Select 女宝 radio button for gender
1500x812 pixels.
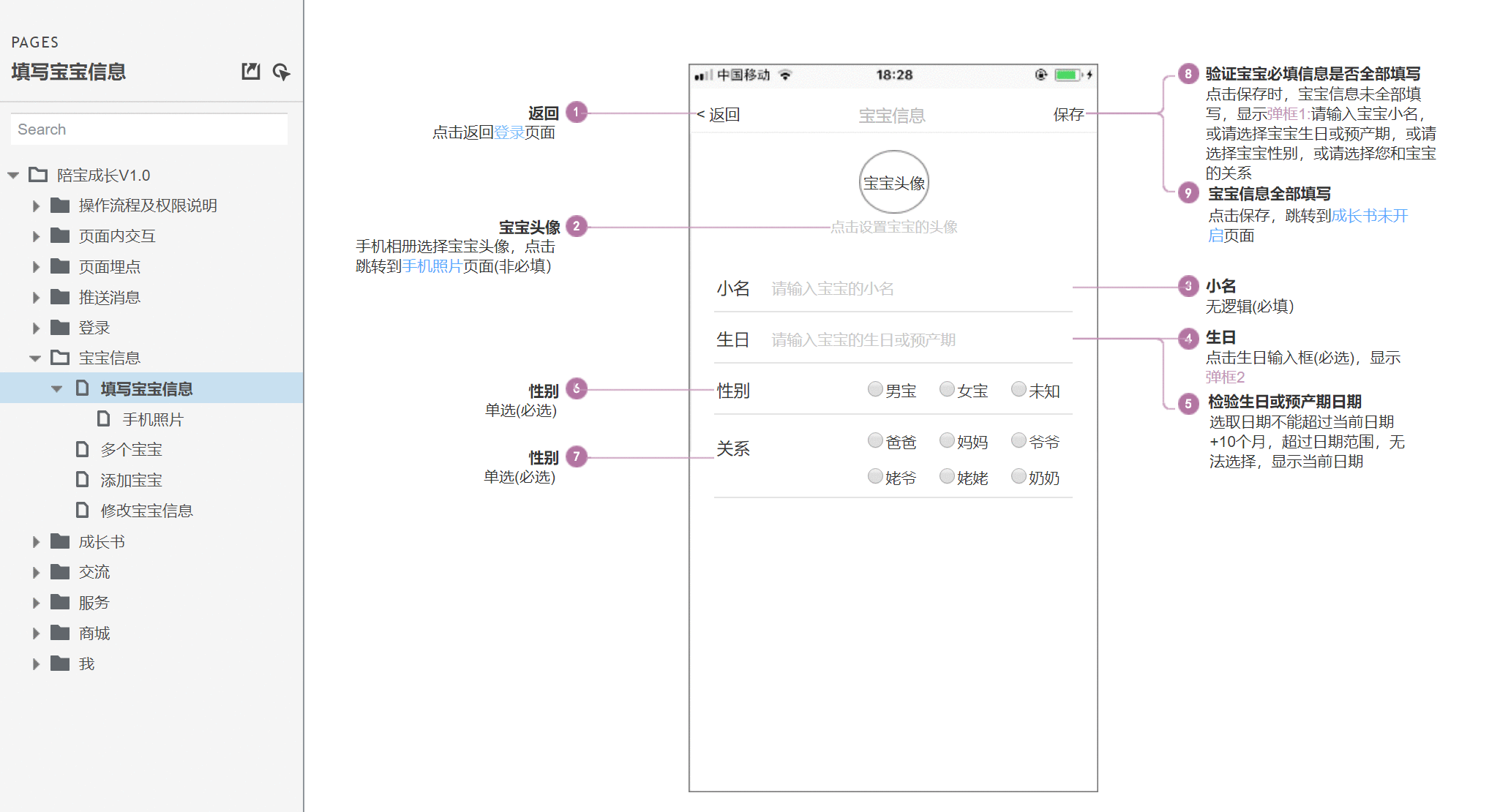coord(945,389)
